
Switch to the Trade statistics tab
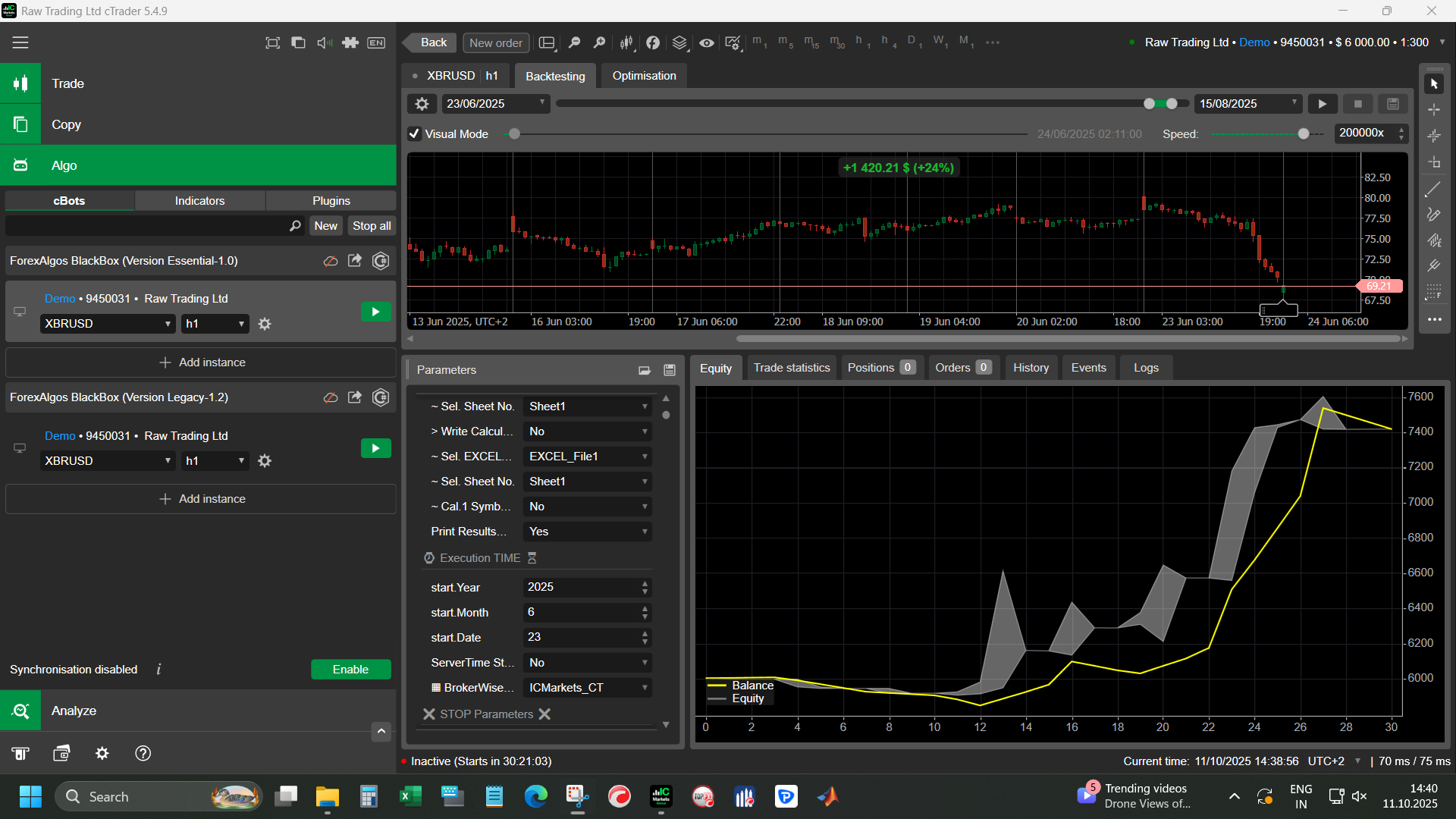pos(791,368)
